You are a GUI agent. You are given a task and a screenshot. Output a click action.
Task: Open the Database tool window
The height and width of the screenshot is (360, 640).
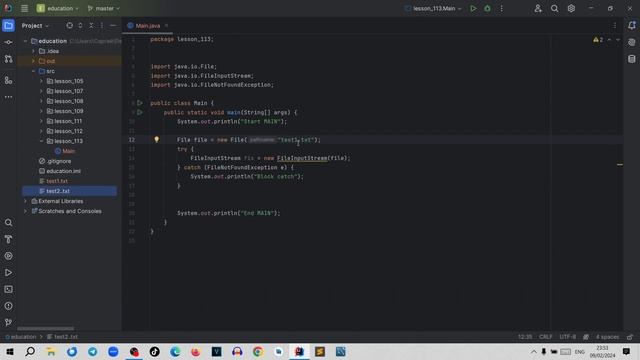coord(632,59)
